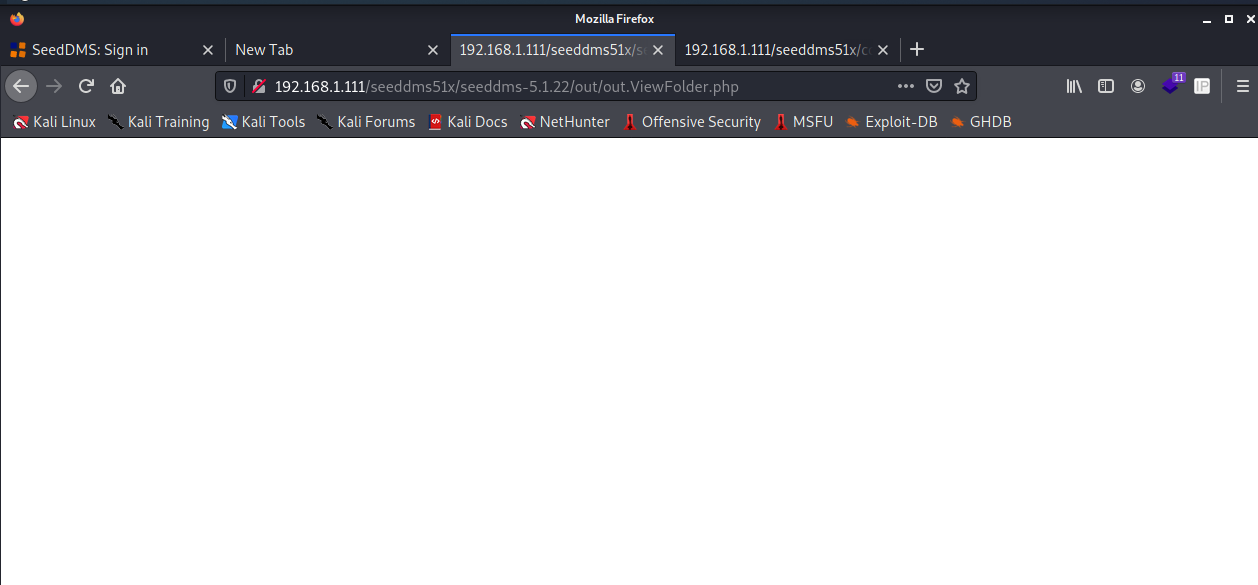
Task: Open the Kali Tools bookmark
Action: [x=263, y=122]
